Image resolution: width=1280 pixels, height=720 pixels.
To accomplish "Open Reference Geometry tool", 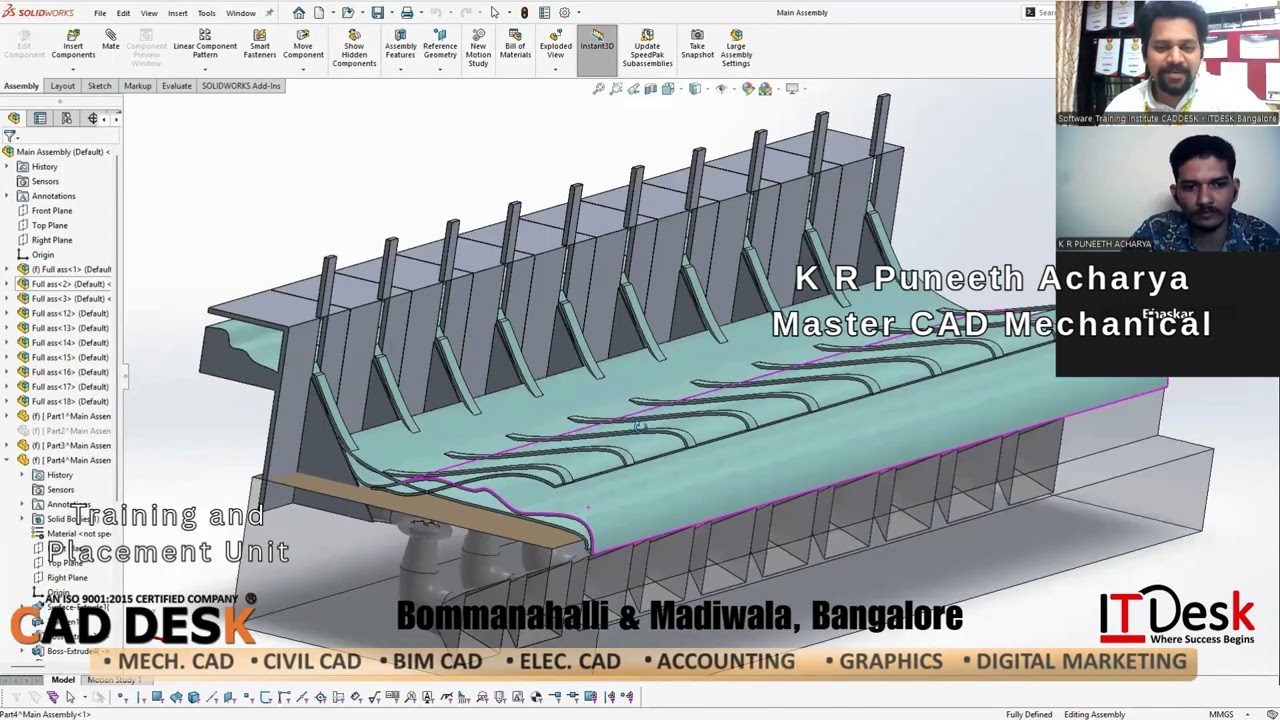I will tap(440, 43).
